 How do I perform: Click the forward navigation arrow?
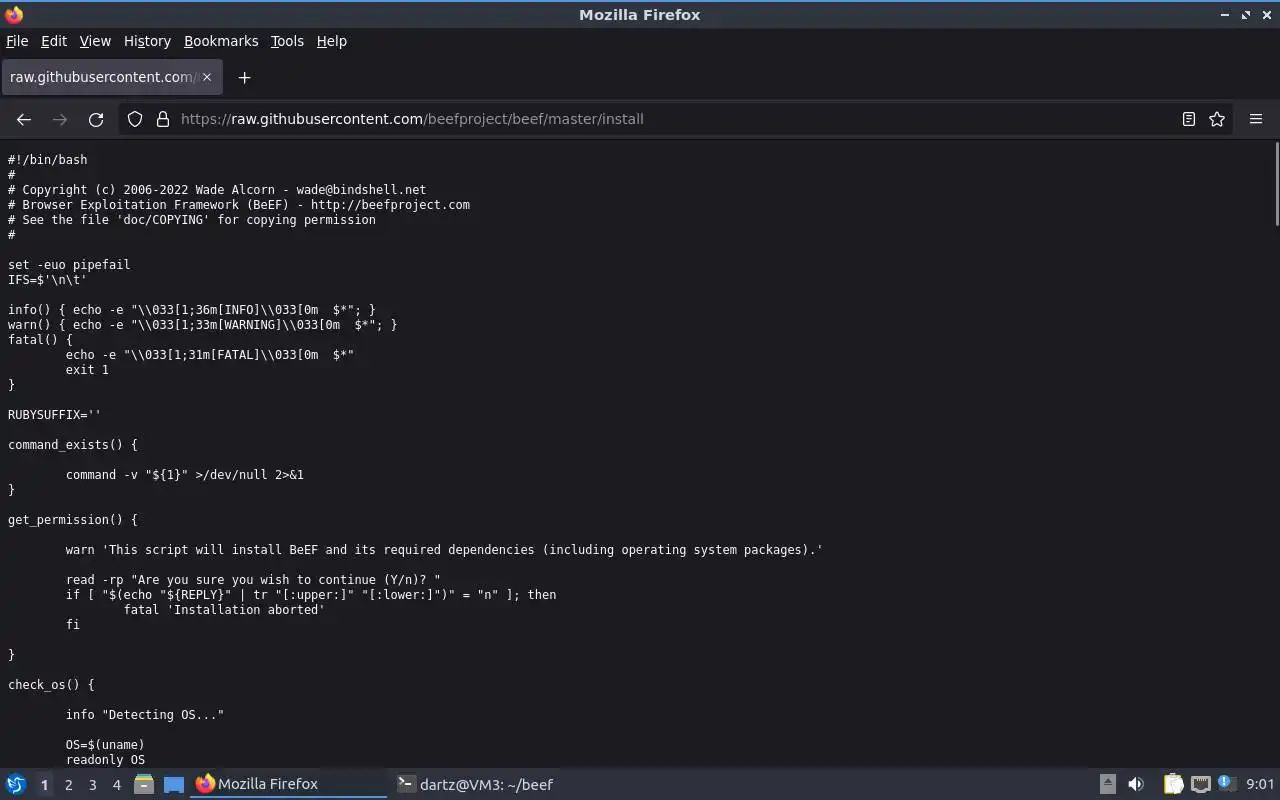(60, 119)
